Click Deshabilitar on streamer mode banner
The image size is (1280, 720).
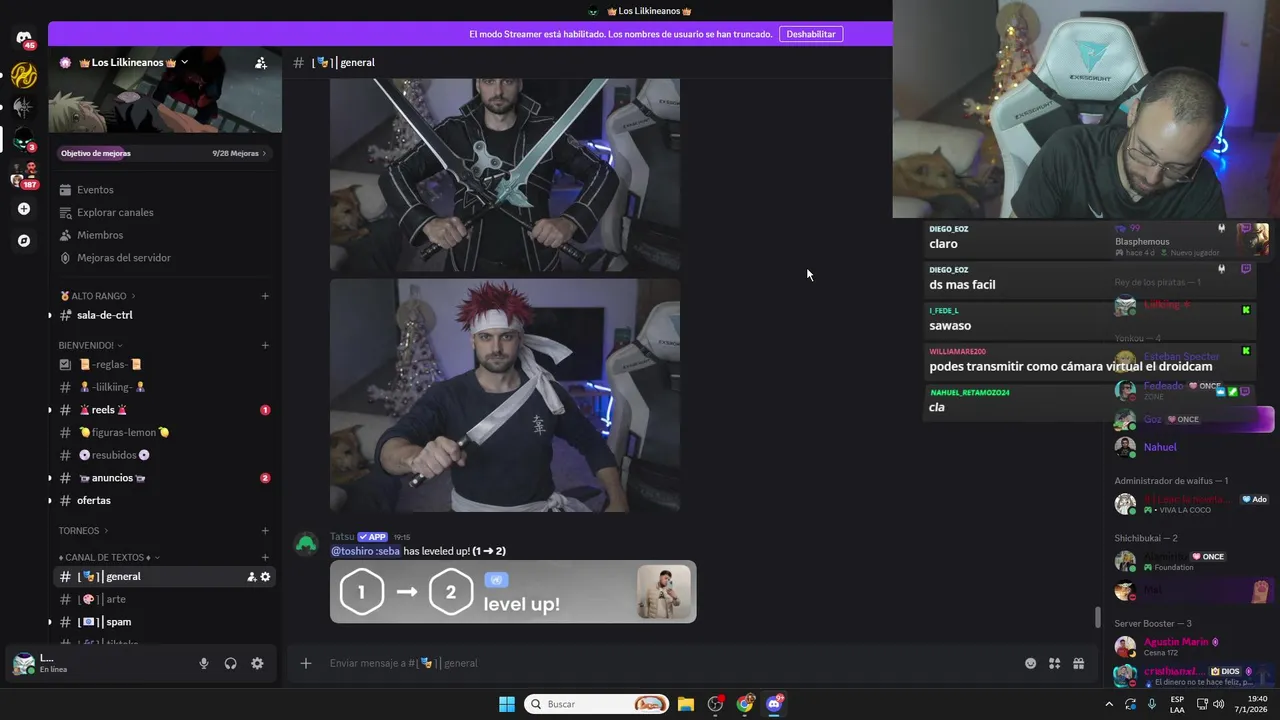pyautogui.click(x=811, y=34)
